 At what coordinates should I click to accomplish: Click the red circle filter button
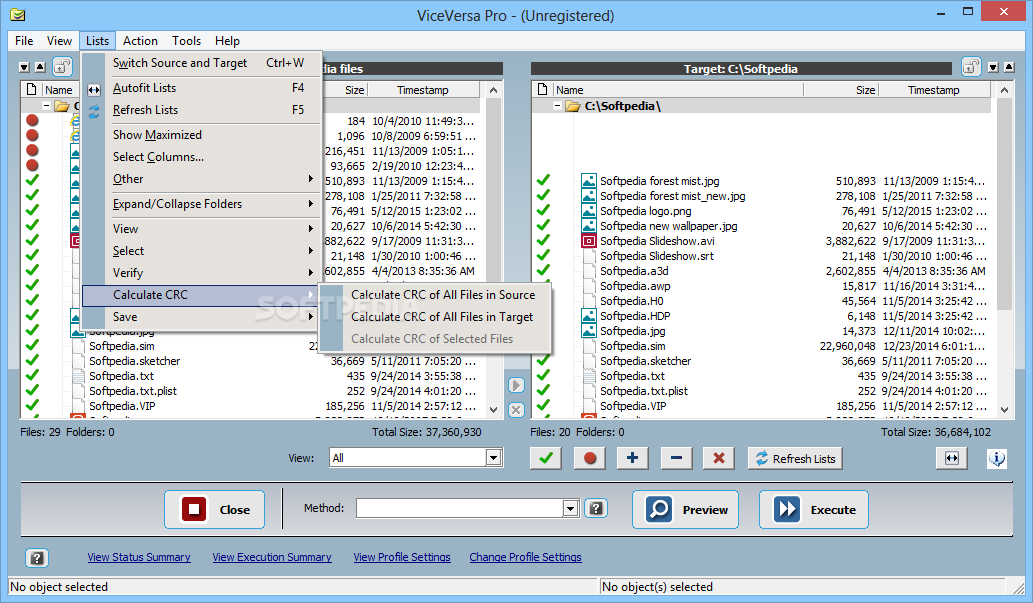coord(589,458)
